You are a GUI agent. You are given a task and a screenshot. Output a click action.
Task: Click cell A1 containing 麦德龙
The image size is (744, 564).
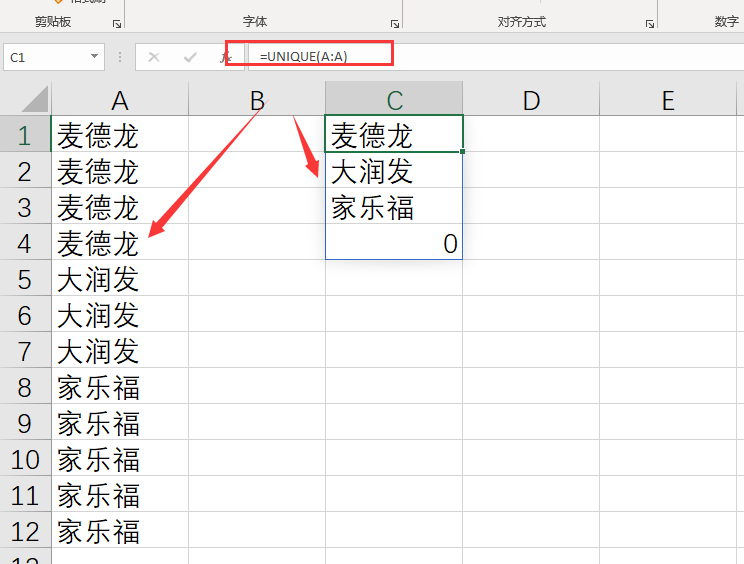(120, 134)
